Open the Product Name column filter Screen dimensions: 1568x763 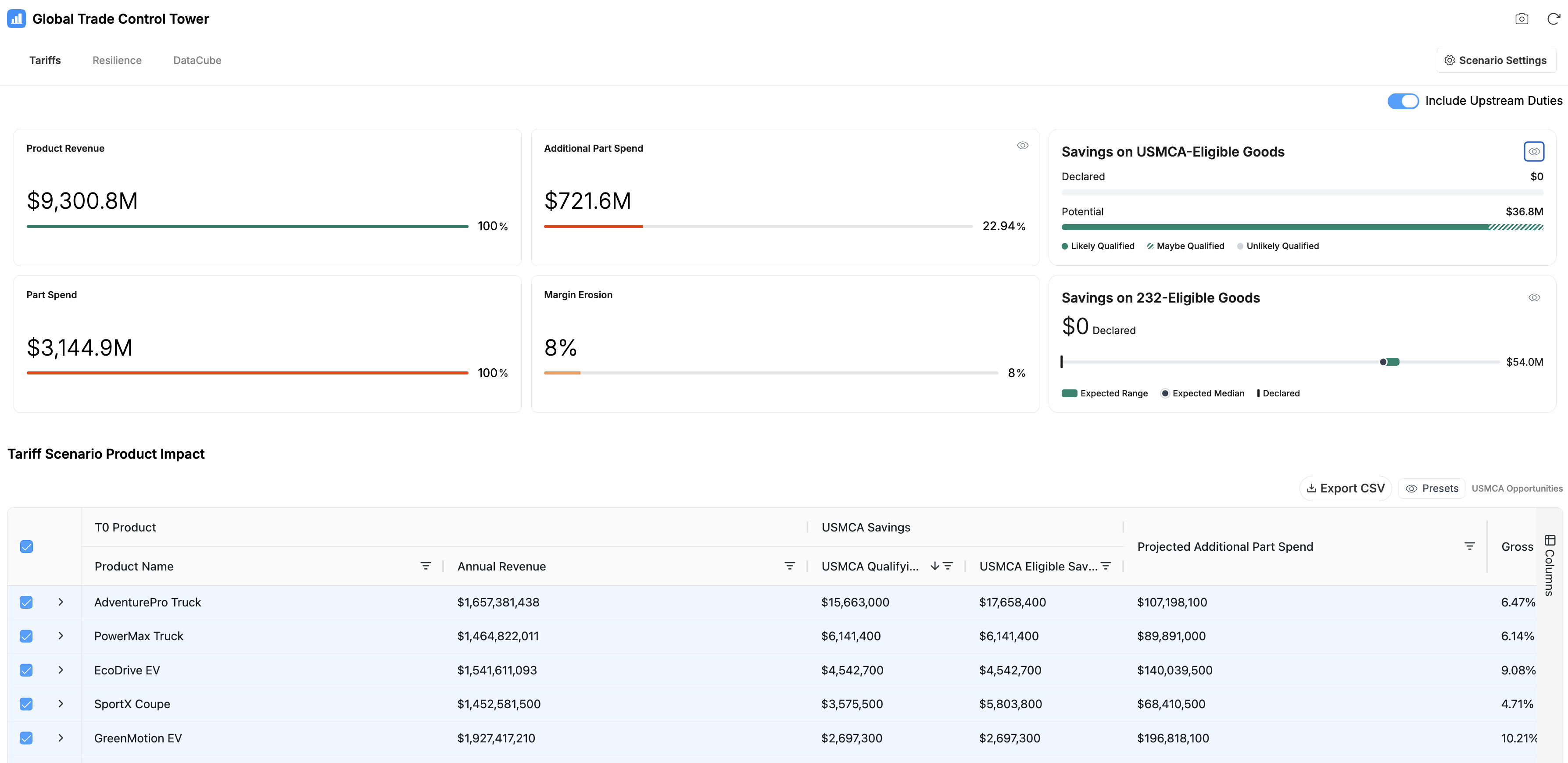pyautogui.click(x=426, y=566)
